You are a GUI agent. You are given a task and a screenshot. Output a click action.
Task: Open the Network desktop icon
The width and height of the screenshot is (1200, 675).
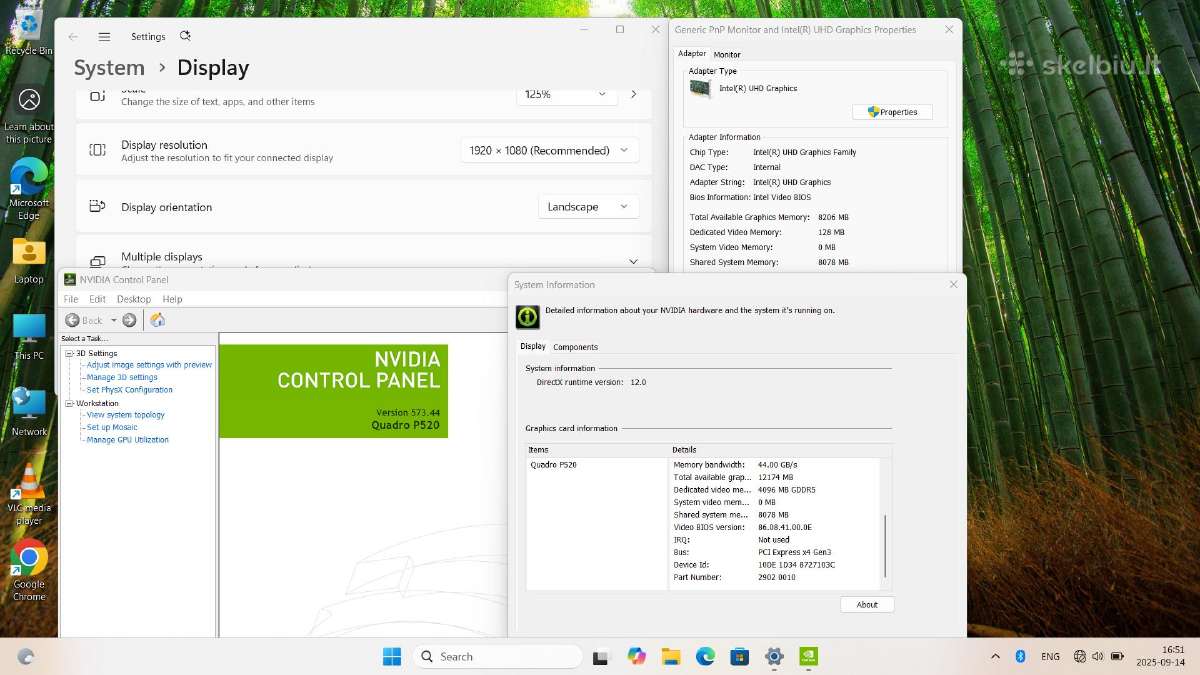point(29,412)
